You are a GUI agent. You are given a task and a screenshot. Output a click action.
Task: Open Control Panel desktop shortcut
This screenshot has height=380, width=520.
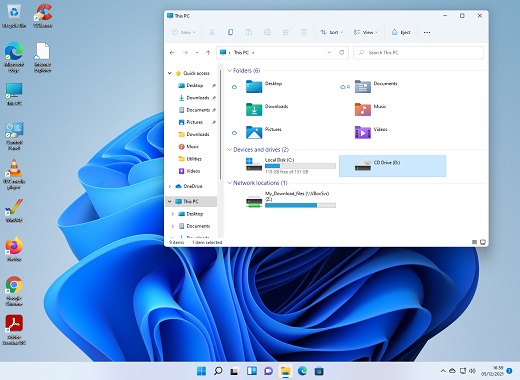pos(14,136)
